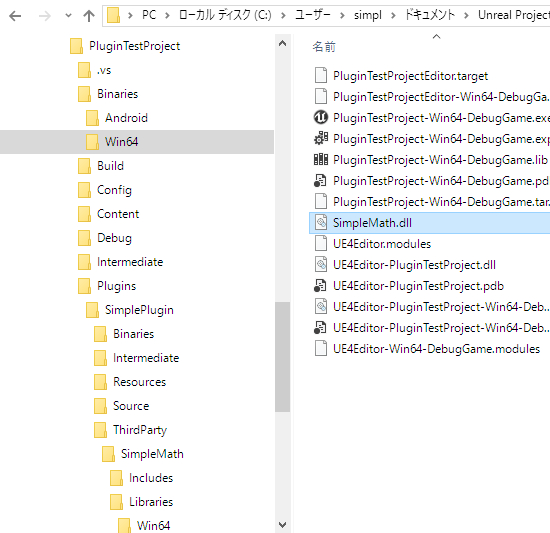Screen dimensions: 550x533
Task: Go back with the back arrow
Action: click(x=15, y=16)
